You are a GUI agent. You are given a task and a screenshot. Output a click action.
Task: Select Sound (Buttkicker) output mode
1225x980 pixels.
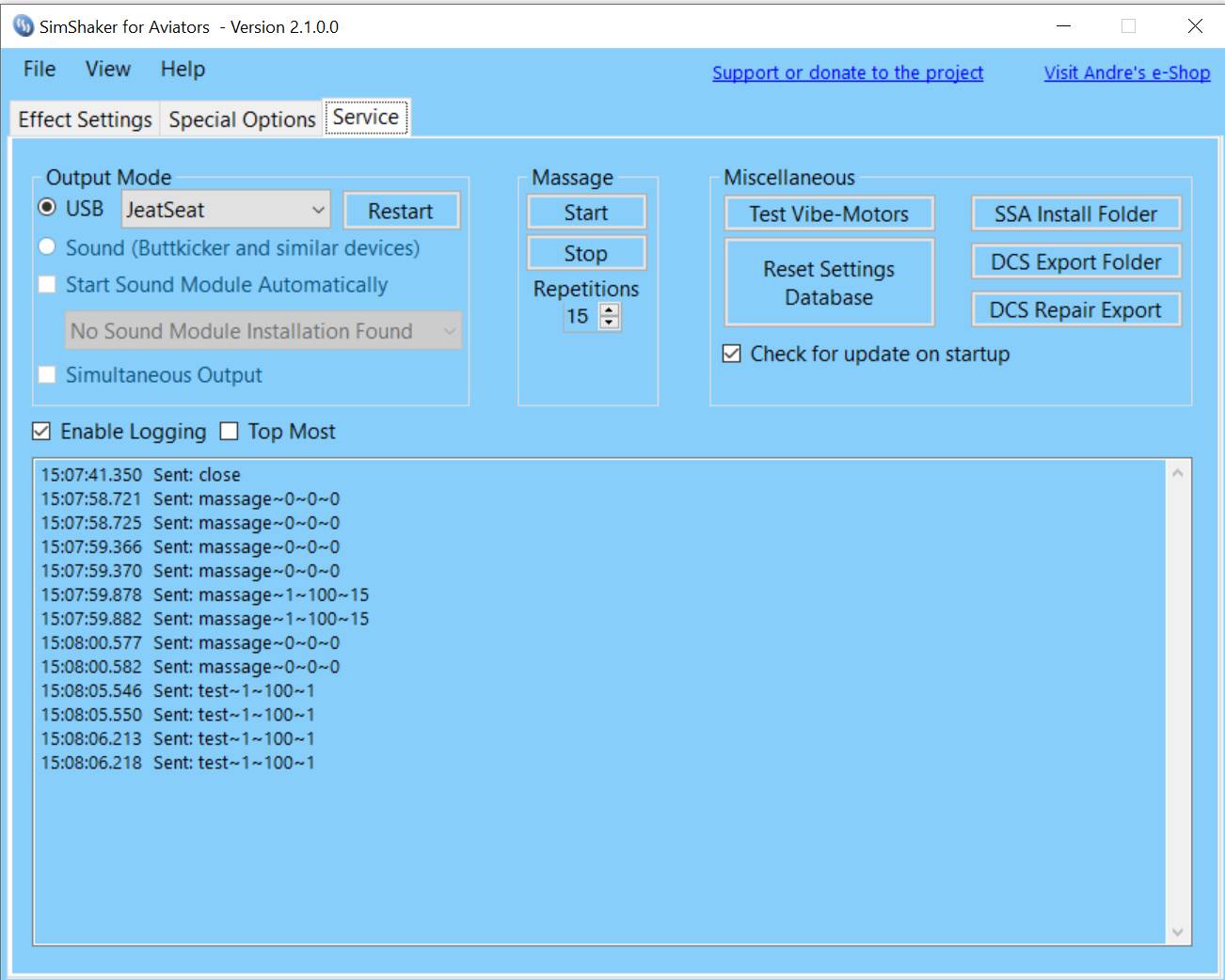(47, 247)
